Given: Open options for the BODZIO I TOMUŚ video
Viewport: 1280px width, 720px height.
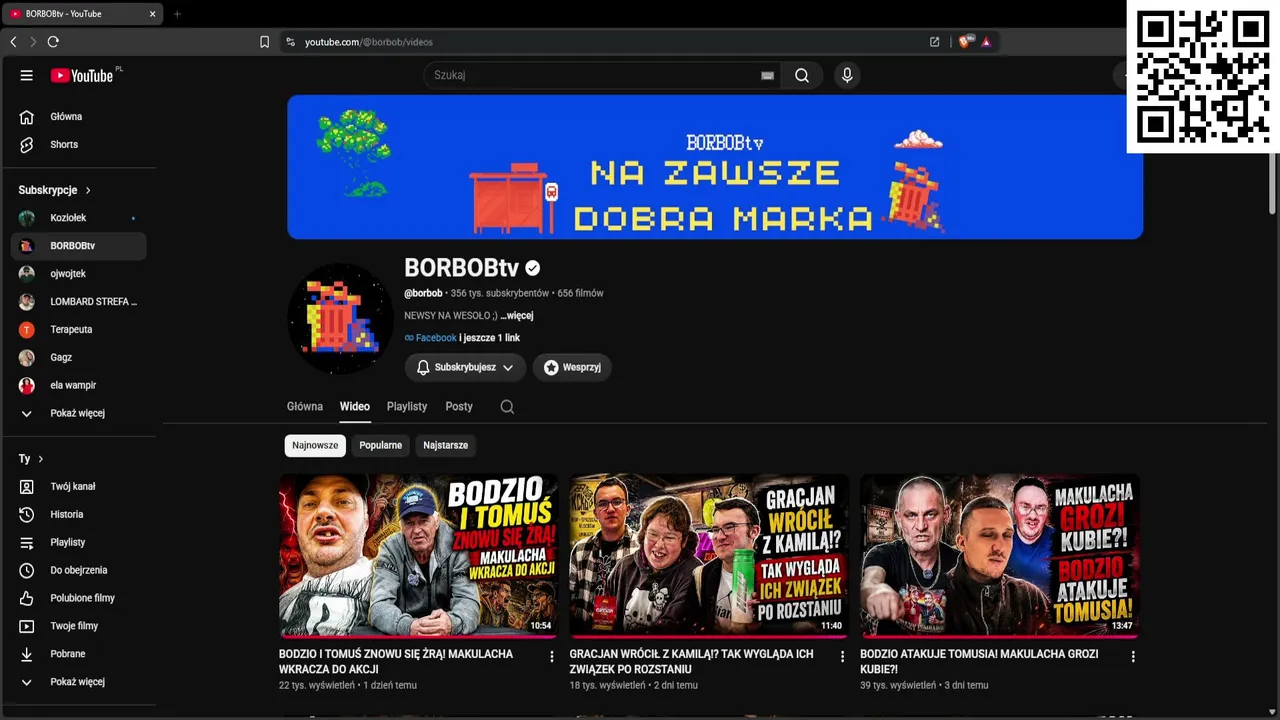Looking at the screenshot, I should (551, 657).
